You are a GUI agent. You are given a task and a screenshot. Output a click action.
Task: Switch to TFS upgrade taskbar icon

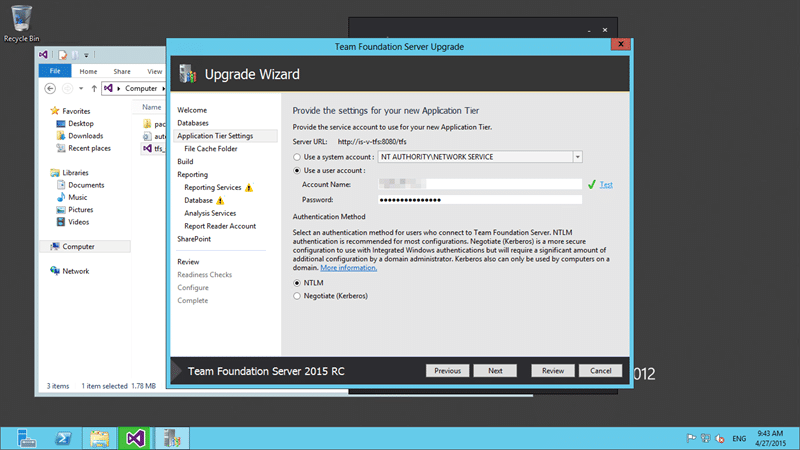tap(172, 438)
